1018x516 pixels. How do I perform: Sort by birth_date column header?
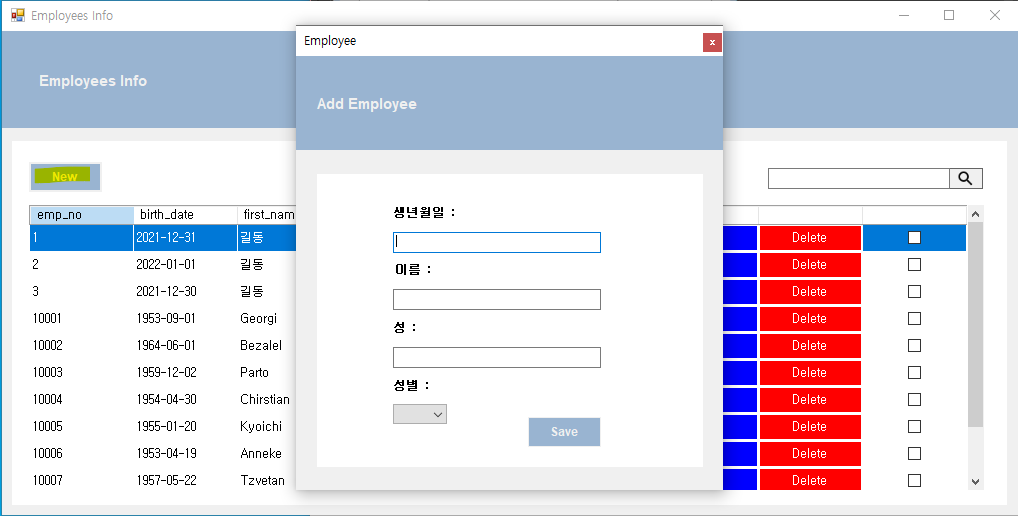tap(186, 215)
